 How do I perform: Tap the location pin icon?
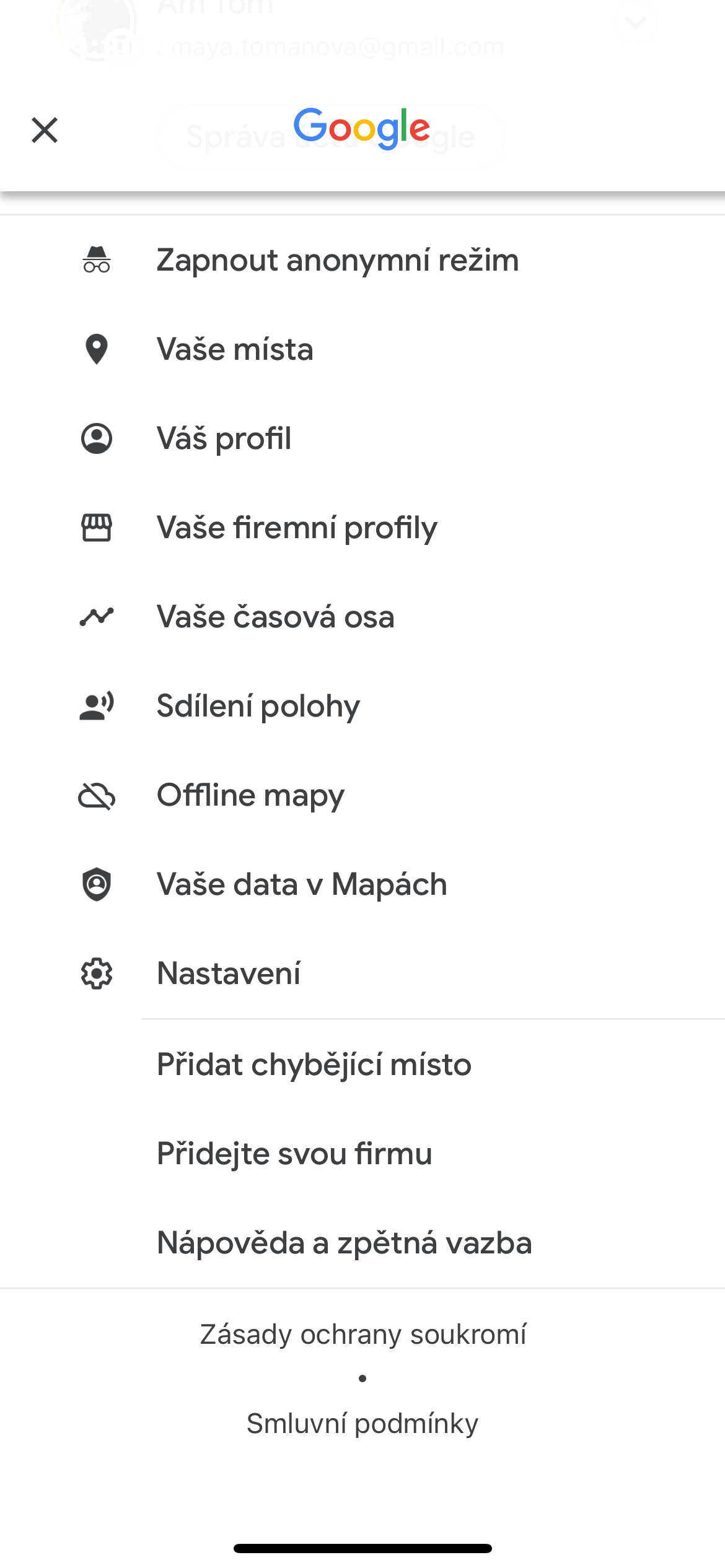click(x=97, y=349)
